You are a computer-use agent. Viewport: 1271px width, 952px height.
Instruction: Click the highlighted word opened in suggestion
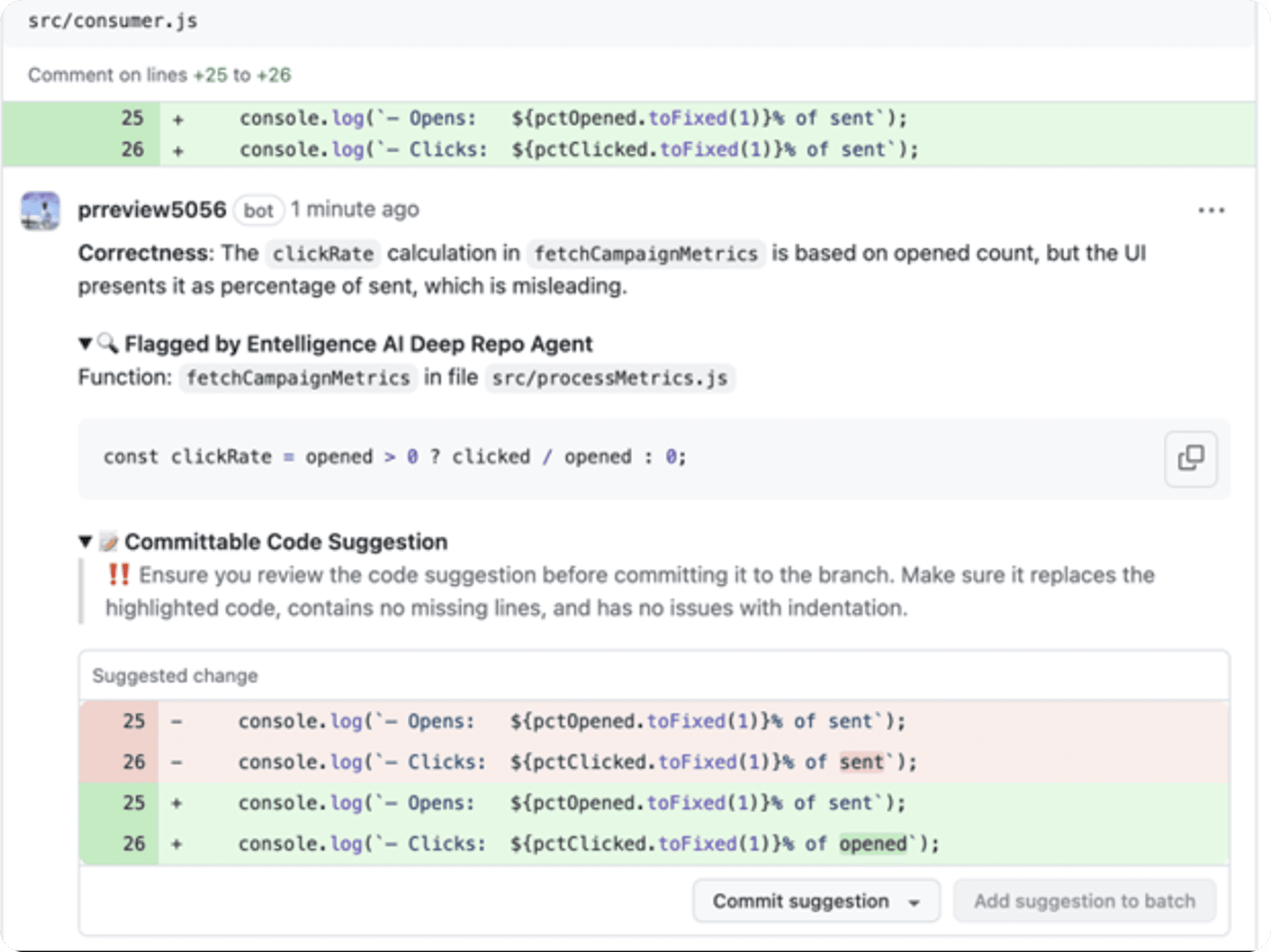pyautogui.click(x=873, y=844)
